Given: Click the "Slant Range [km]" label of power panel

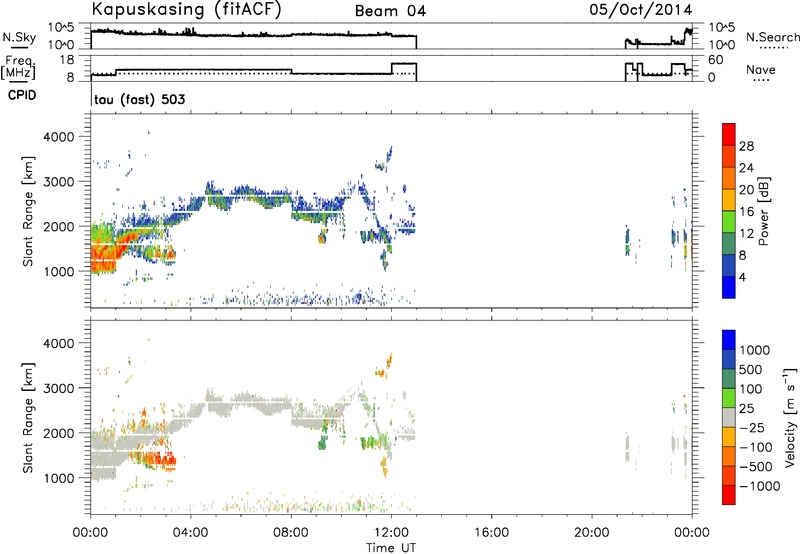Looking at the screenshot, I should pyautogui.click(x=28, y=211).
